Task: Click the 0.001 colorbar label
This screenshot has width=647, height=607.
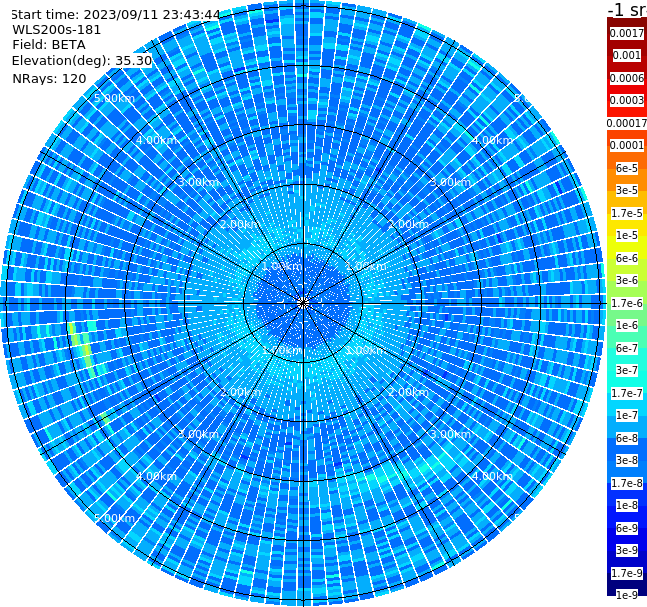Action: tap(627, 55)
